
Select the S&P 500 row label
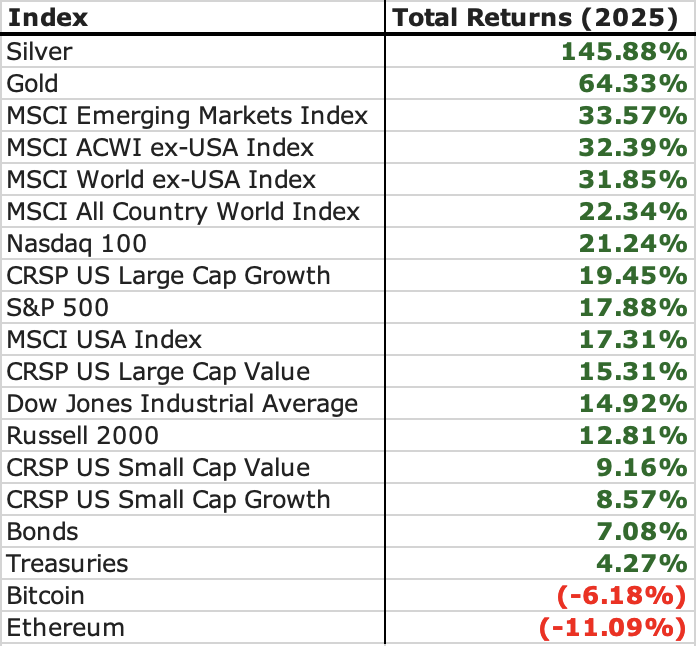pyautogui.click(x=58, y=308)
